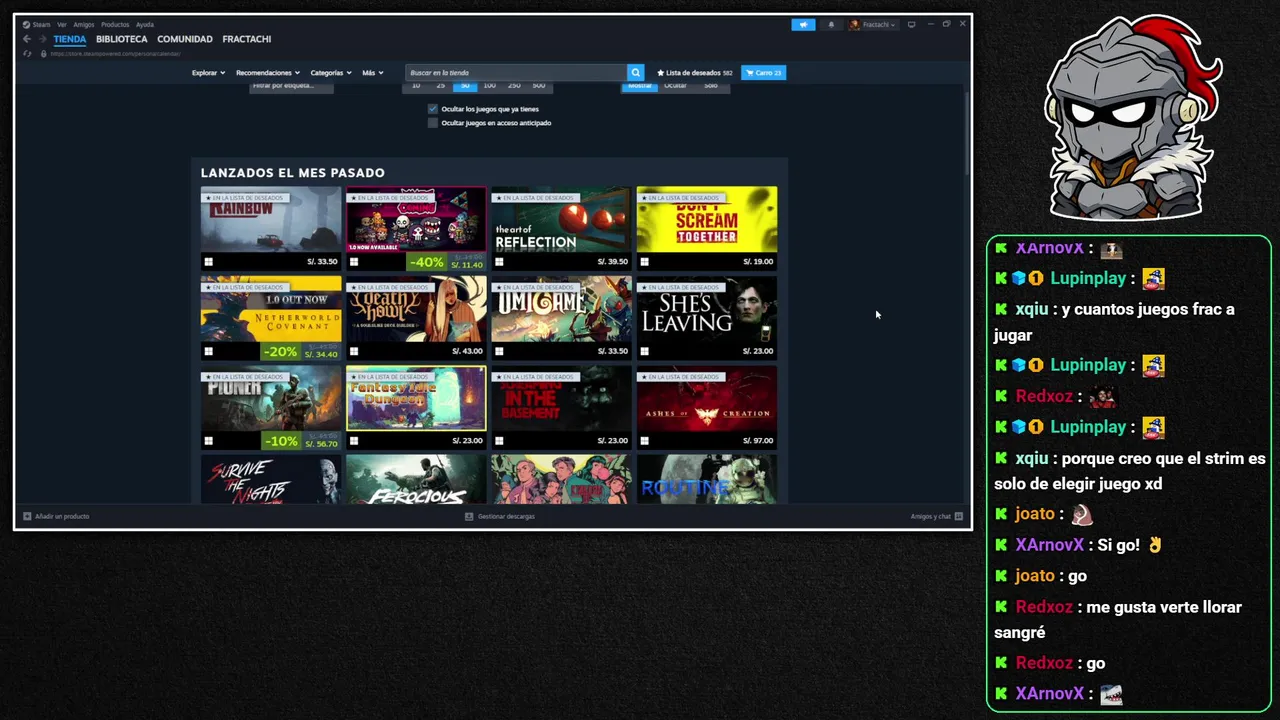Open the FRACTACHI profile tab
Screen dimensions: 1280x720
point(247,39)
